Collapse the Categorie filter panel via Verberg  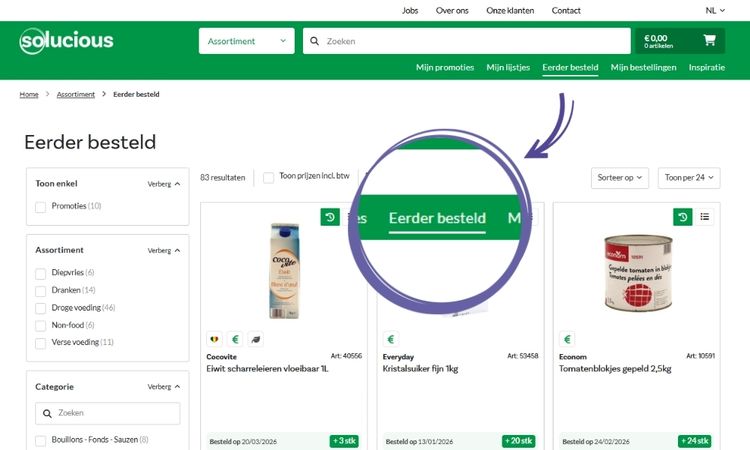[x=164, y=387]
